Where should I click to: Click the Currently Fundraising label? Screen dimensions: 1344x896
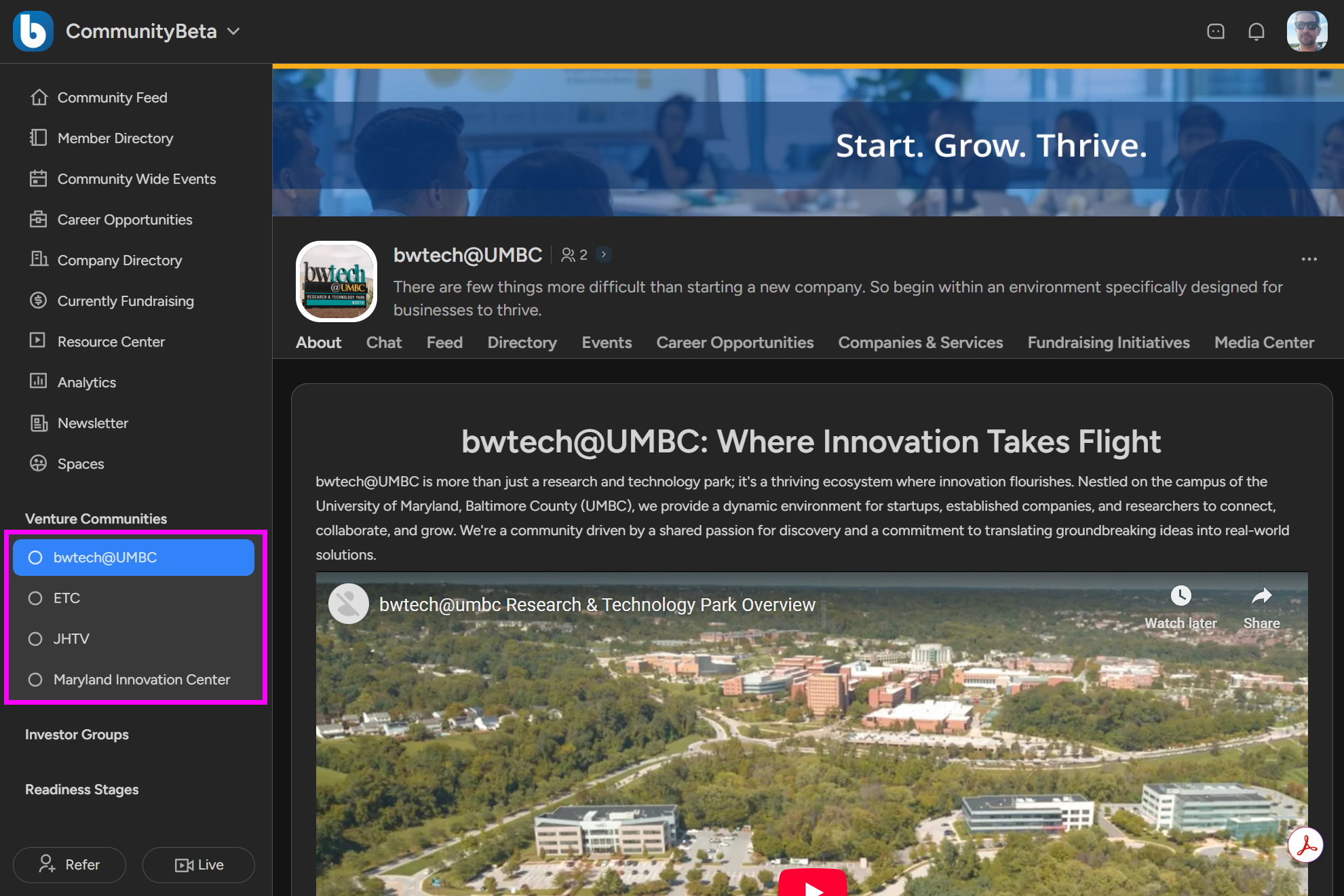126,301
